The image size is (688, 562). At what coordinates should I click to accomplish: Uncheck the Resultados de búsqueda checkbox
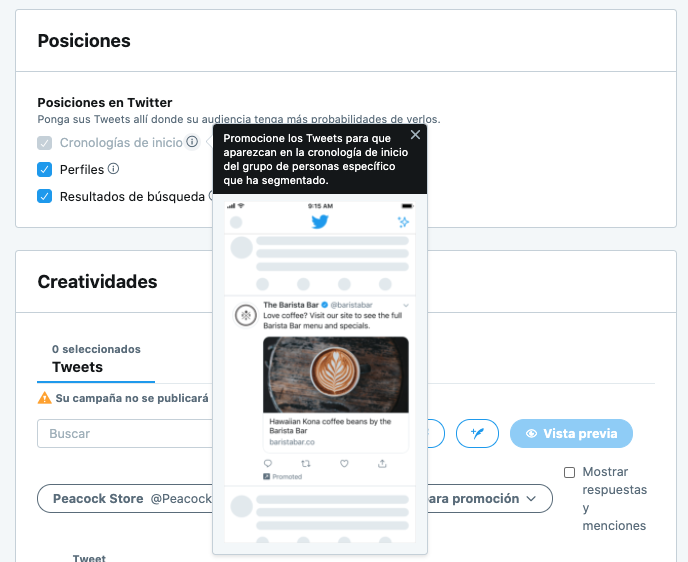click(44, 196)
